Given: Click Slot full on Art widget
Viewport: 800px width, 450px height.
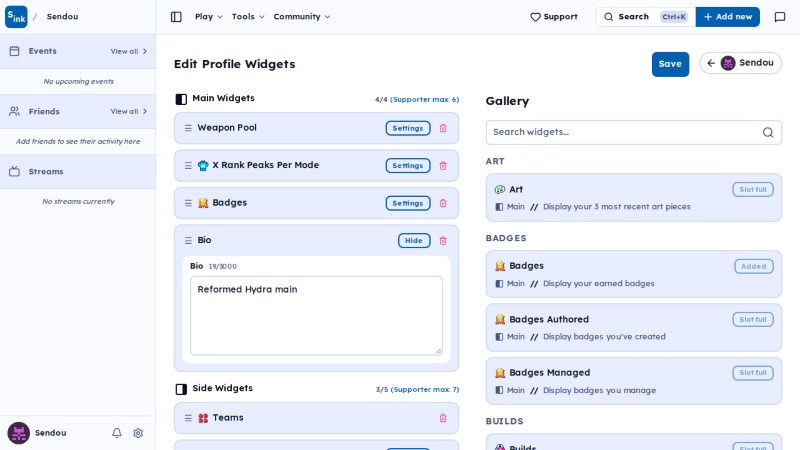Looking at the screenshot, I should 753,190.
